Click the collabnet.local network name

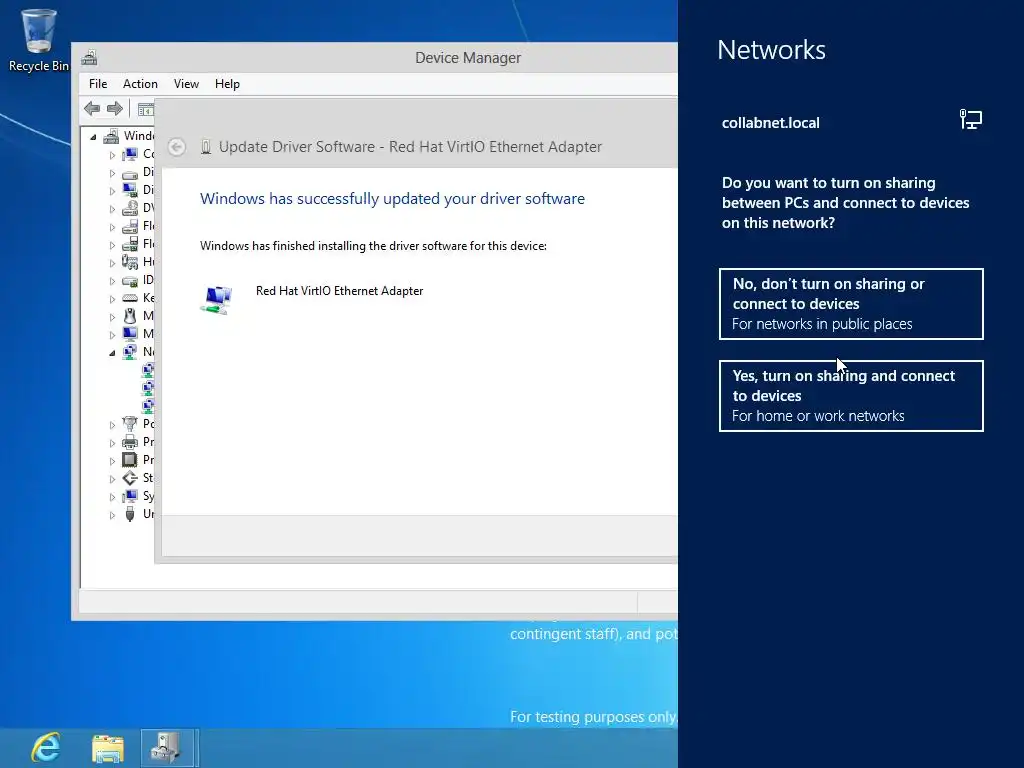click(x=771, y=123)
